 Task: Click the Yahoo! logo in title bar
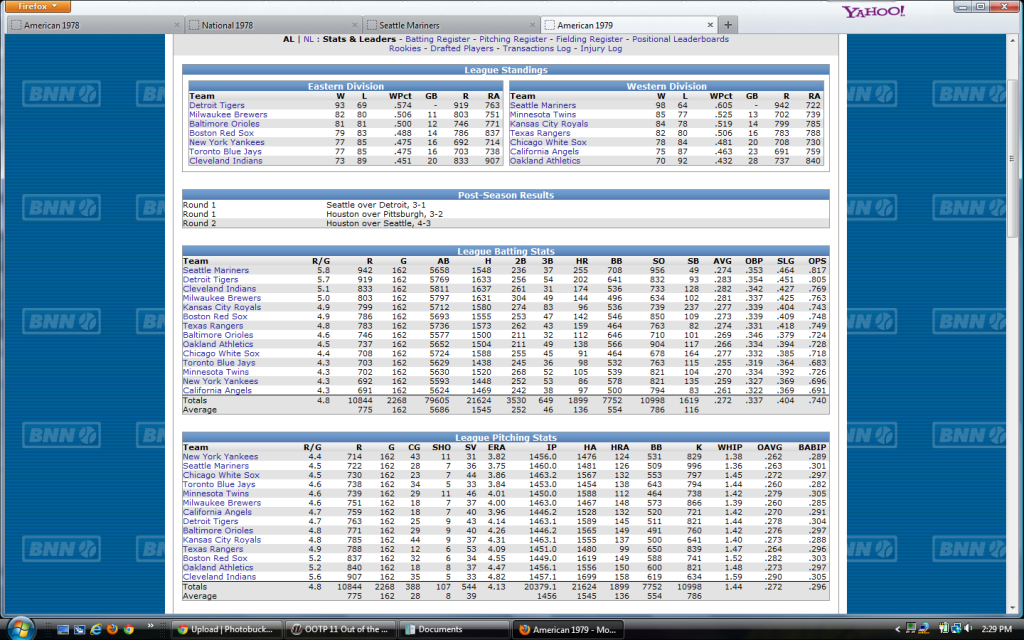[873, 11]
